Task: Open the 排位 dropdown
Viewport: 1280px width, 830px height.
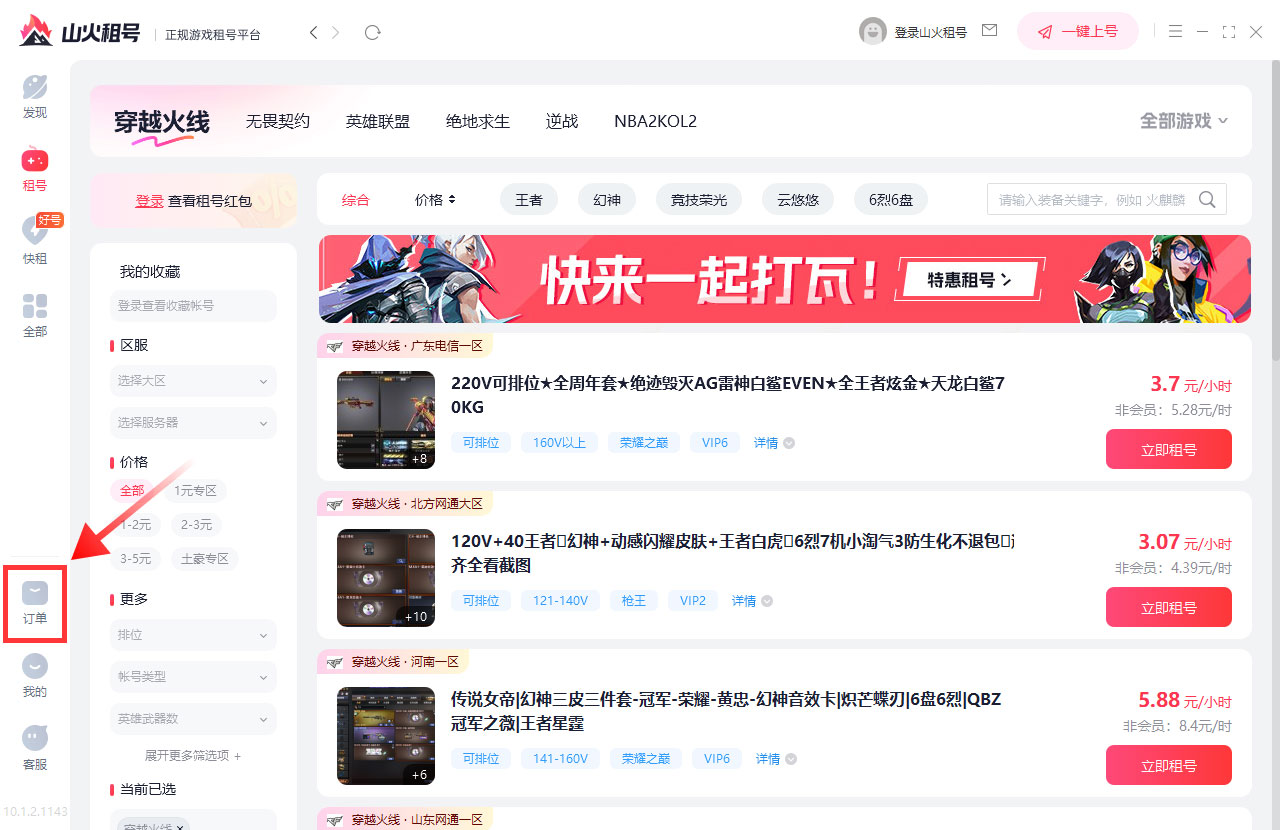Action: coord(193,635)
